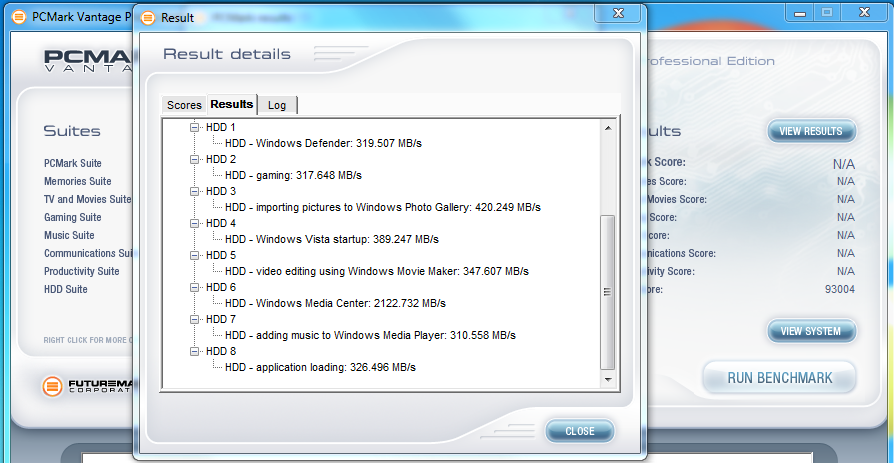Select Memories Suite in Suites list
The image size is (894, 463).
click(x=78, y=181)
